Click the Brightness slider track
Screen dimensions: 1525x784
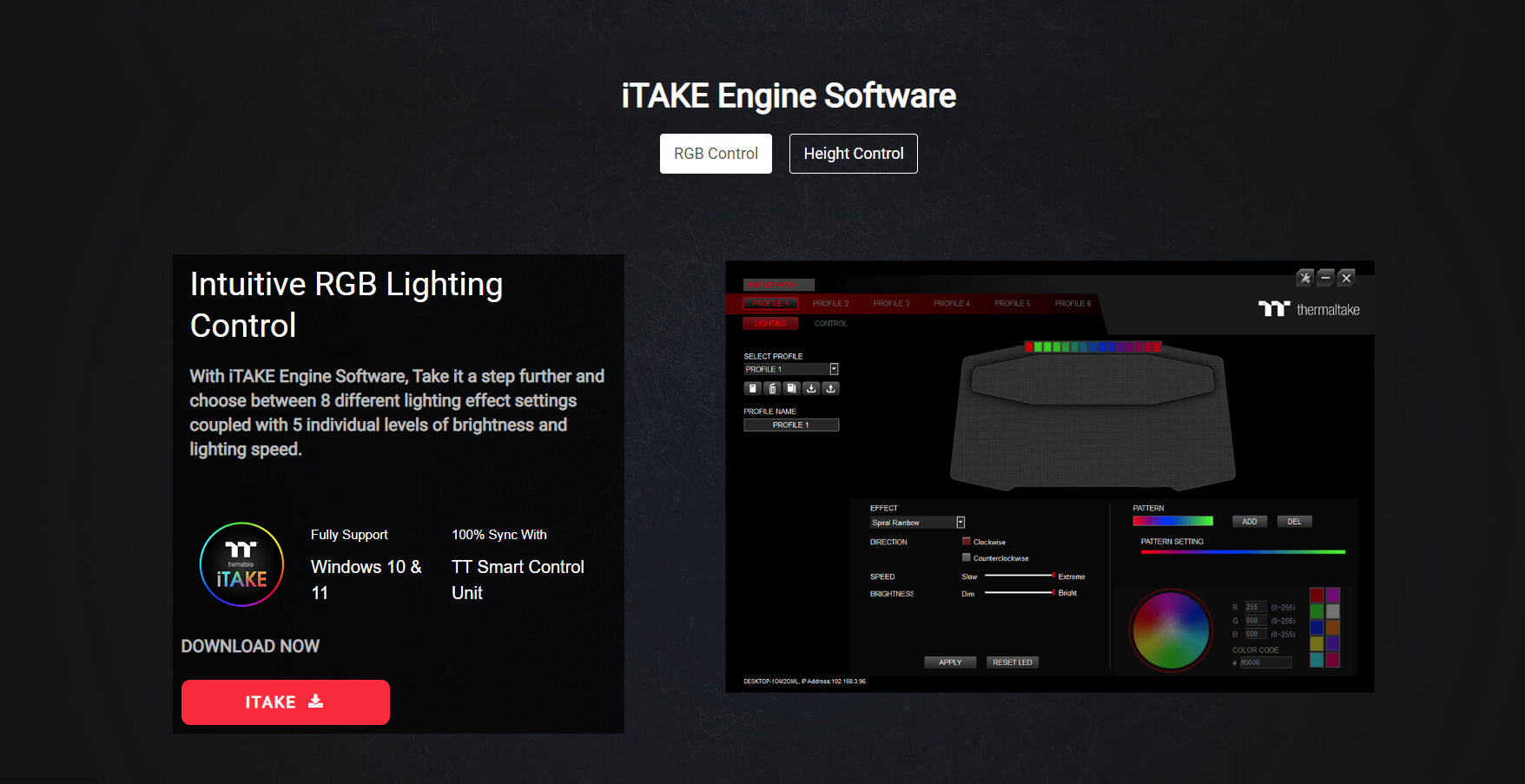click(1020, 592)
